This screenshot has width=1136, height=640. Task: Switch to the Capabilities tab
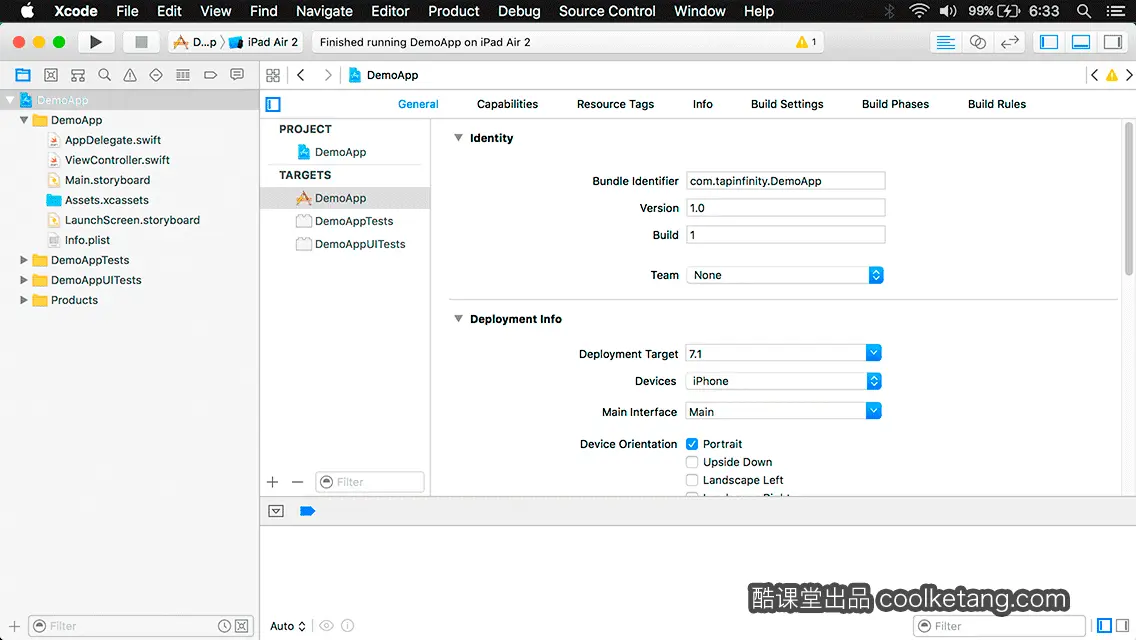pyautogui.click(x=507, y=104)
